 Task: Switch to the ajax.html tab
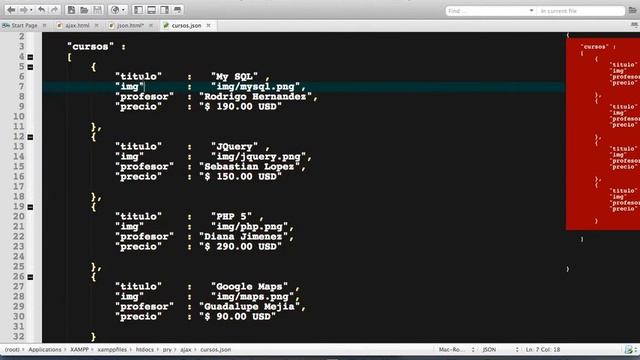pos(77,25)
